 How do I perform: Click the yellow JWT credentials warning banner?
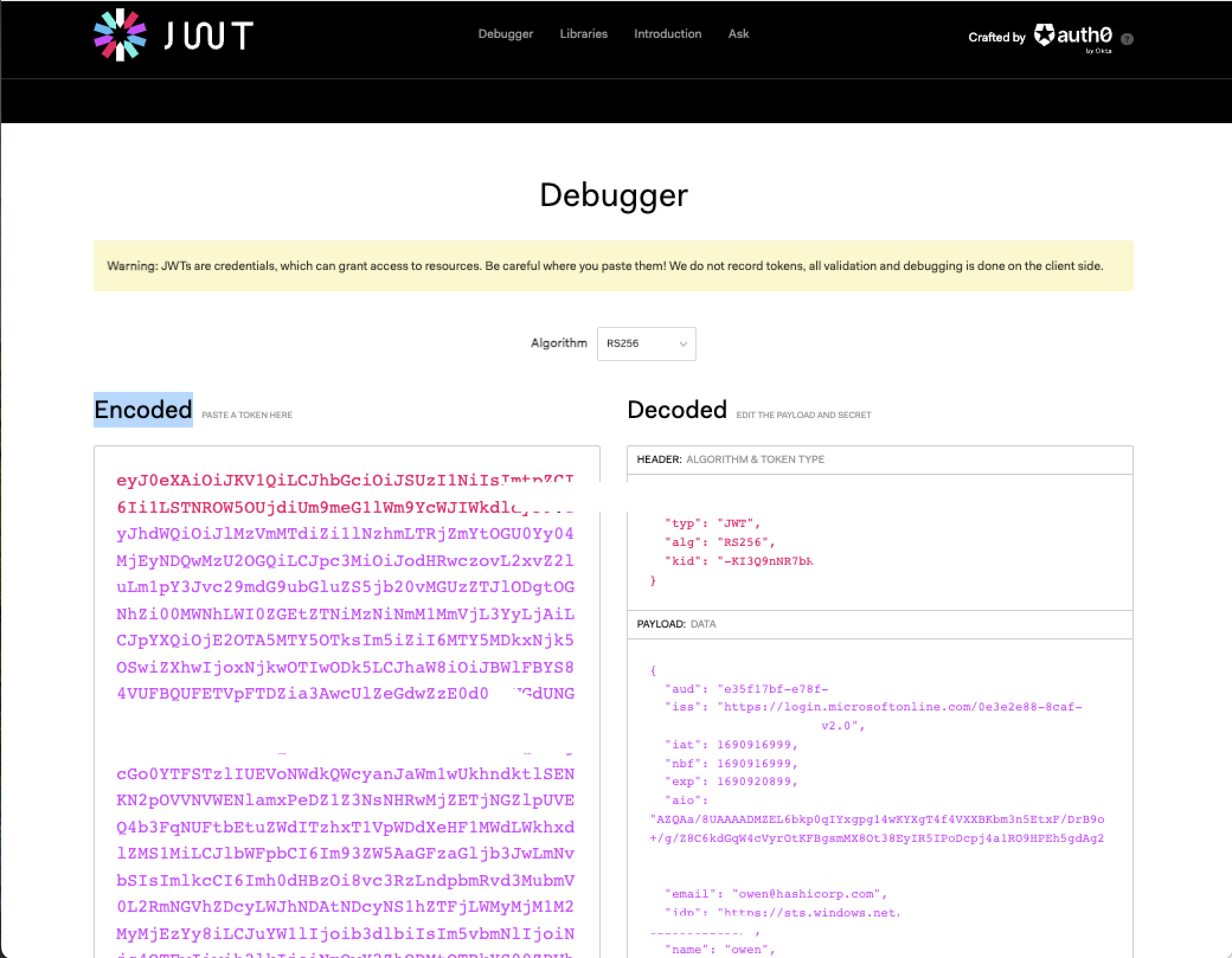pos(613,266)
